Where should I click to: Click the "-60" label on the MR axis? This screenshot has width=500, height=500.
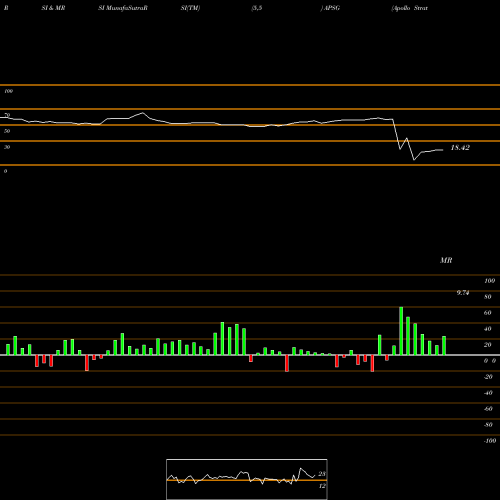pyautogui.click(x=488, y=409)
